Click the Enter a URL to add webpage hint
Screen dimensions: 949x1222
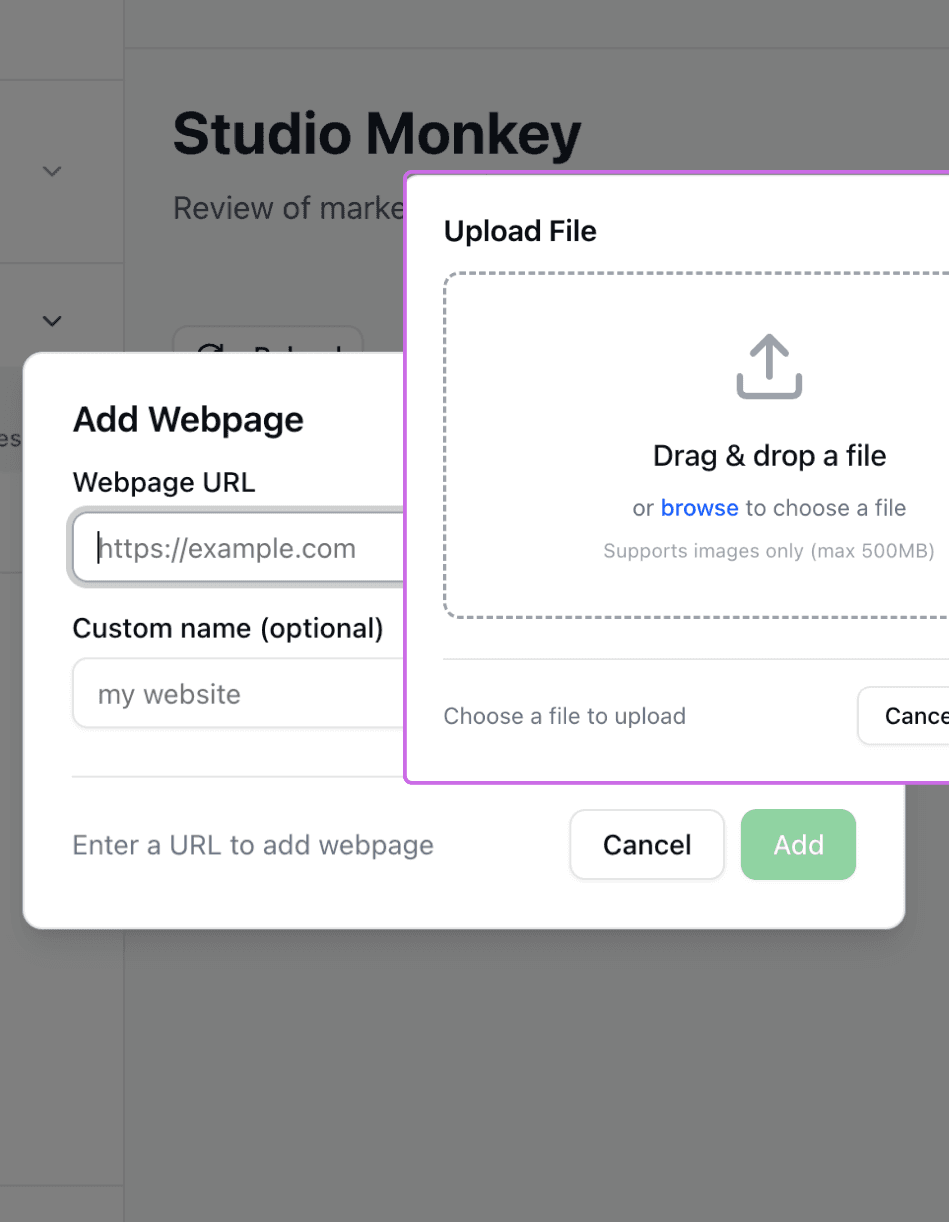[252, 845]
